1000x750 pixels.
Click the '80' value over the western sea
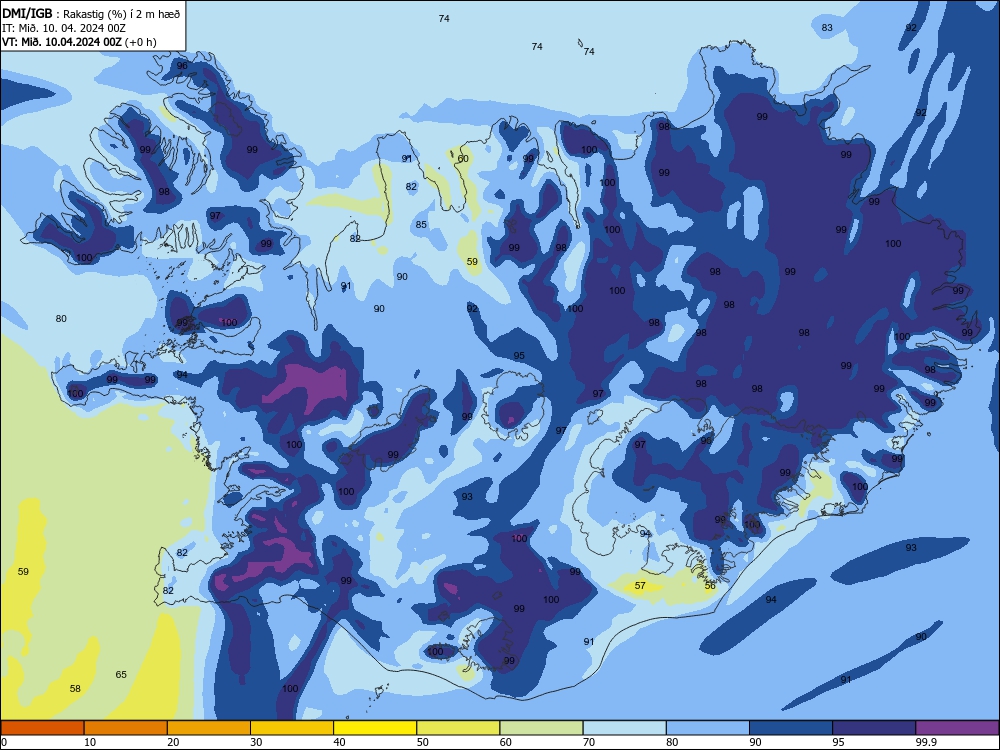coord(61,318)
